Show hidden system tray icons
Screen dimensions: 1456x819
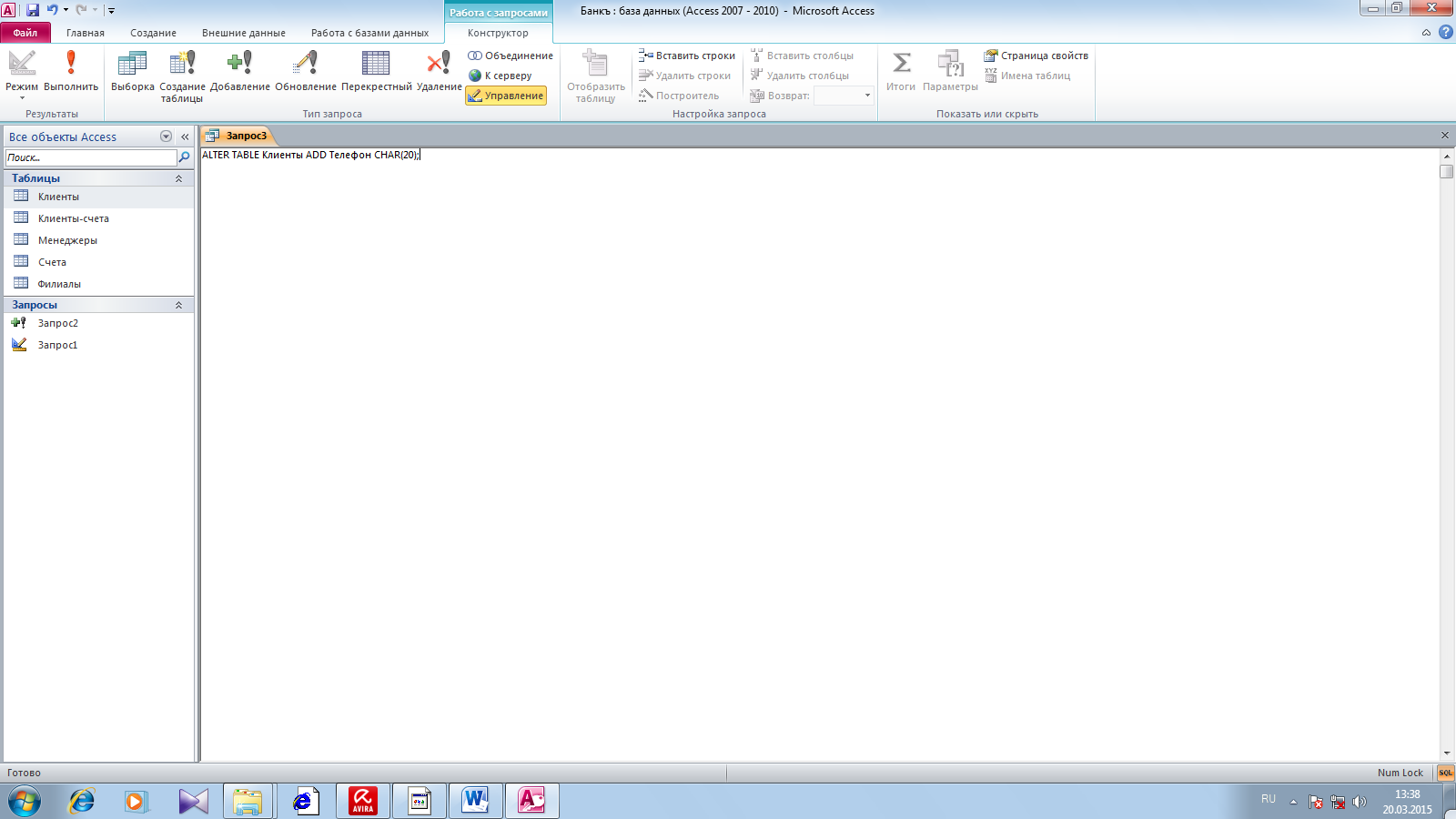coord(1293,802)
